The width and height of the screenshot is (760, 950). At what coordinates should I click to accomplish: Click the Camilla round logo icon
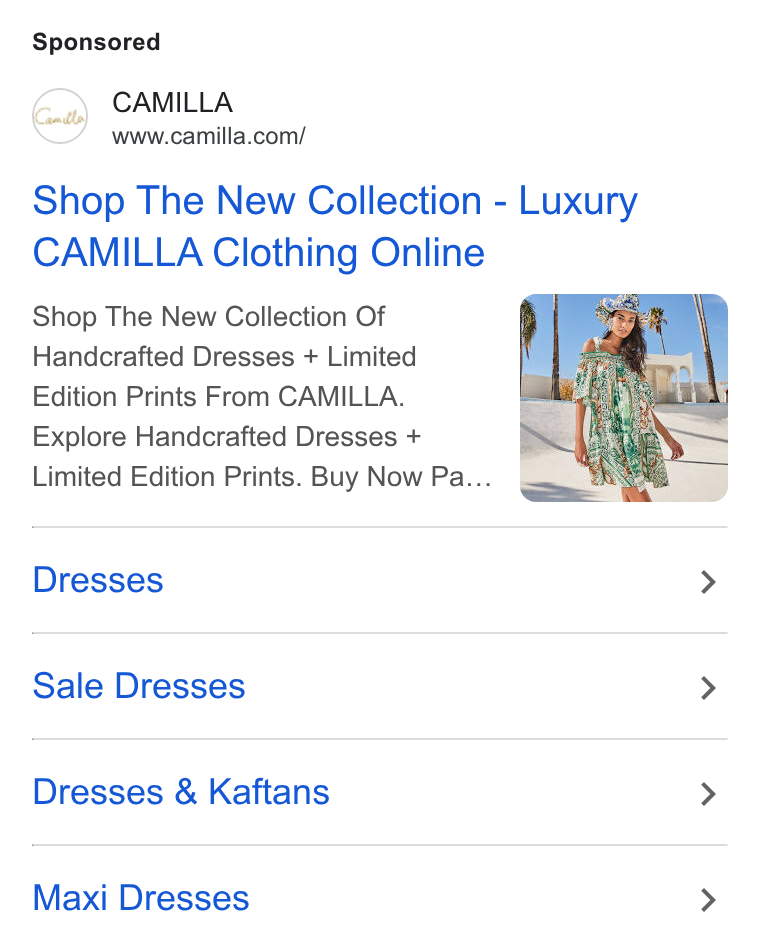(59, 116)
